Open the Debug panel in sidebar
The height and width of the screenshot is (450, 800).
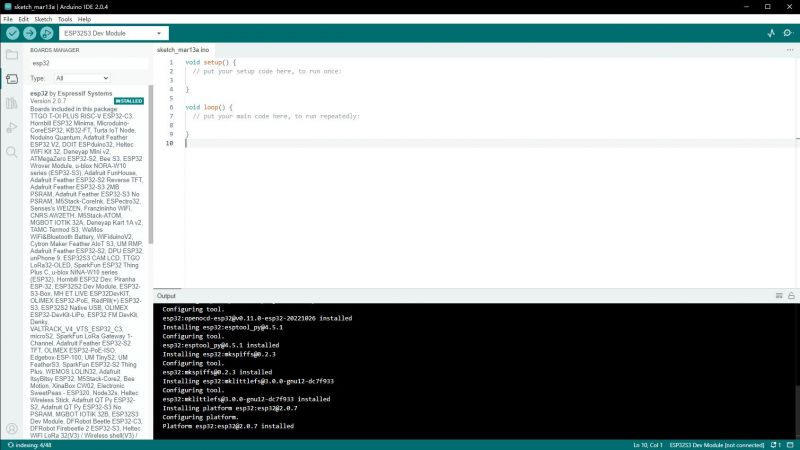point(12,127)
